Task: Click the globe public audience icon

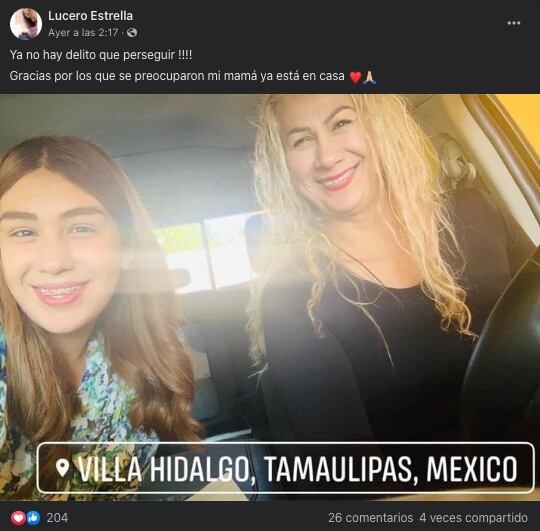Action: pos(132,33)
